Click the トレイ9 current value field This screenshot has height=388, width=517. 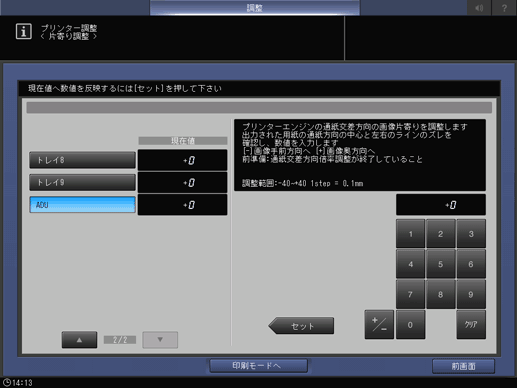click(183, 182)
